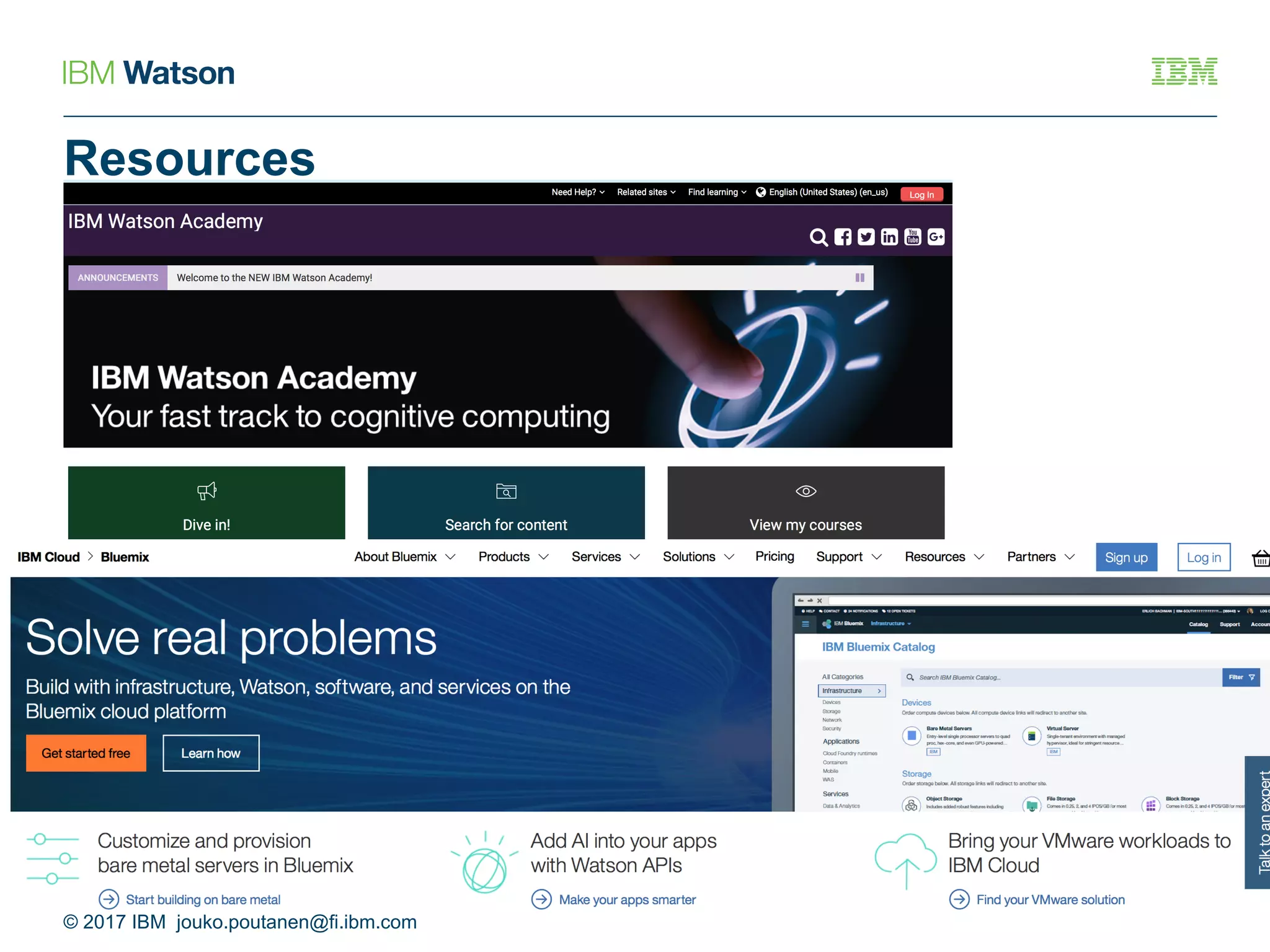Pause the announcements ticker

pyautogui.click(x=859, y=278)
